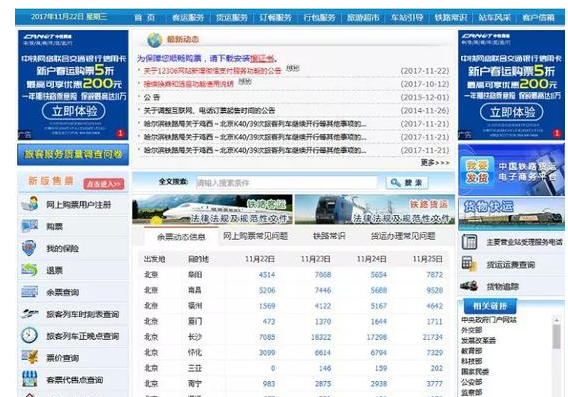This screenshot has width=568, height=397.
Task: Click 立即体验 on the left ad
Action: tap(74, 111)
